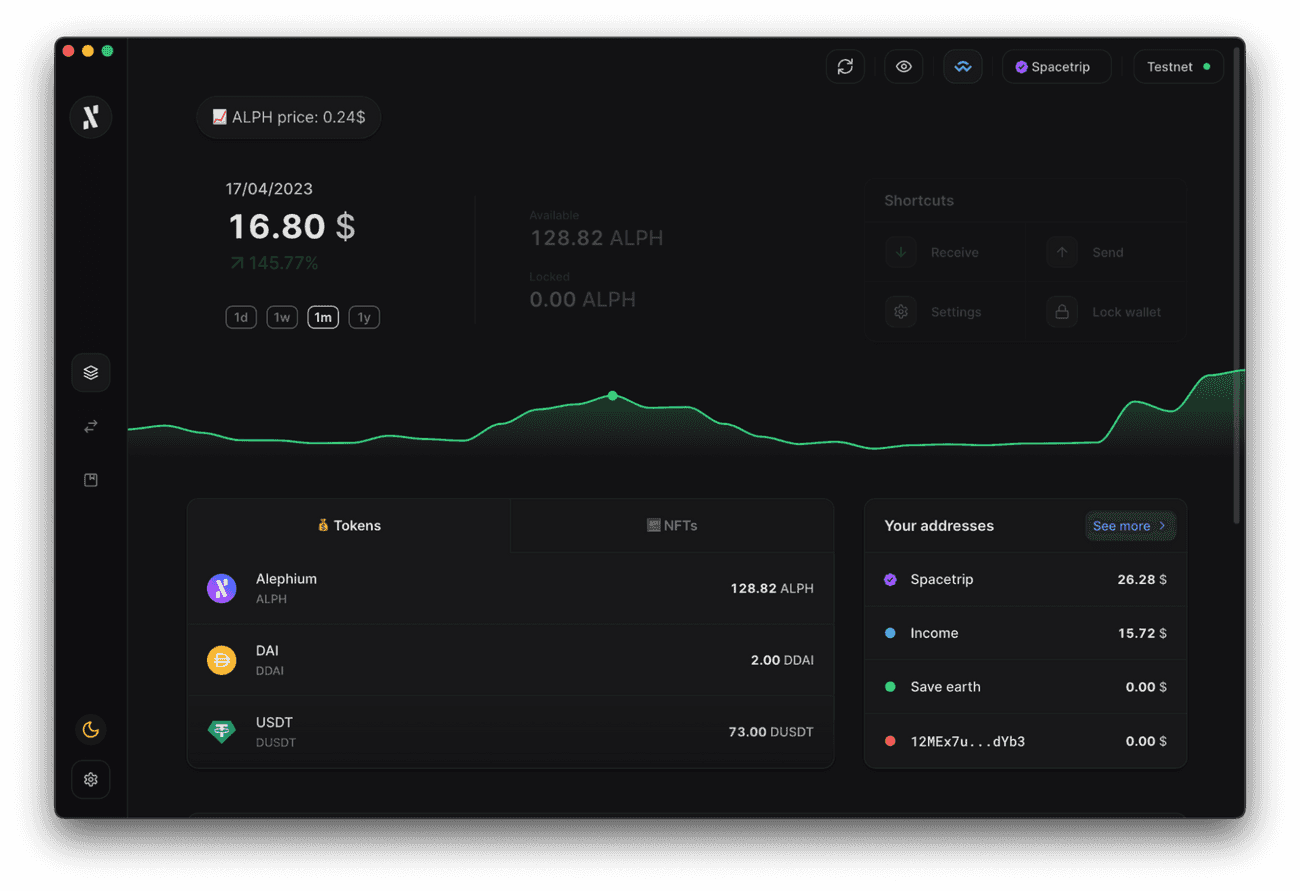Open the Settings shortcut

point(948,312)
